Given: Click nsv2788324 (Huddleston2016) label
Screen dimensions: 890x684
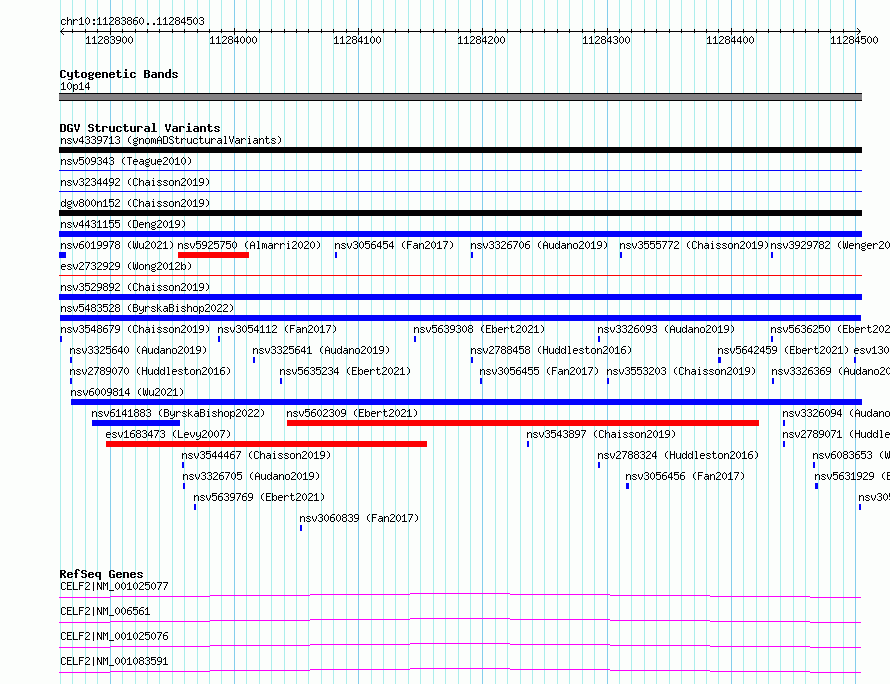Looking at the screenshot, I should 678,455.
